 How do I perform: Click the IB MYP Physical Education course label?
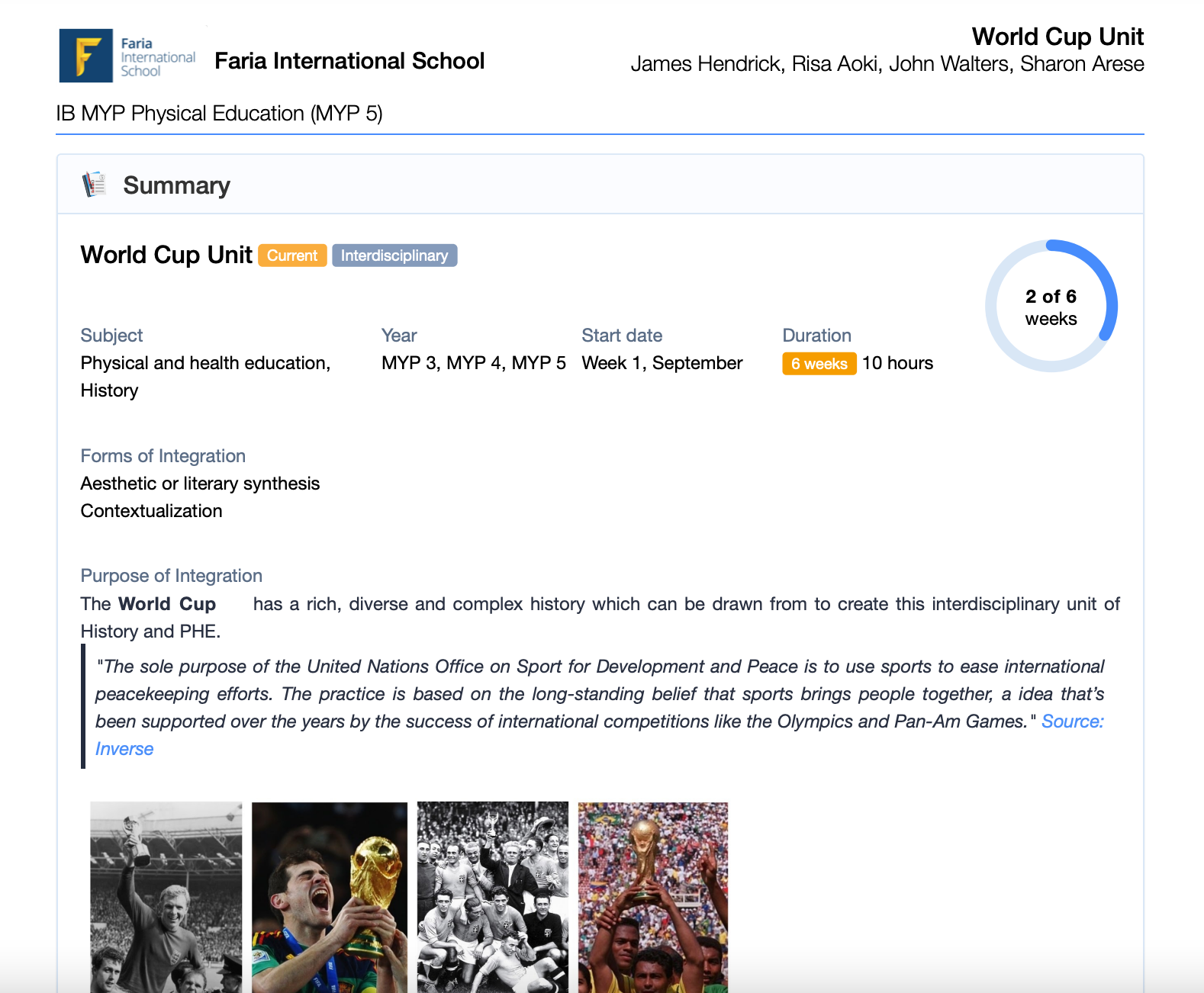[x=219, y=114]
